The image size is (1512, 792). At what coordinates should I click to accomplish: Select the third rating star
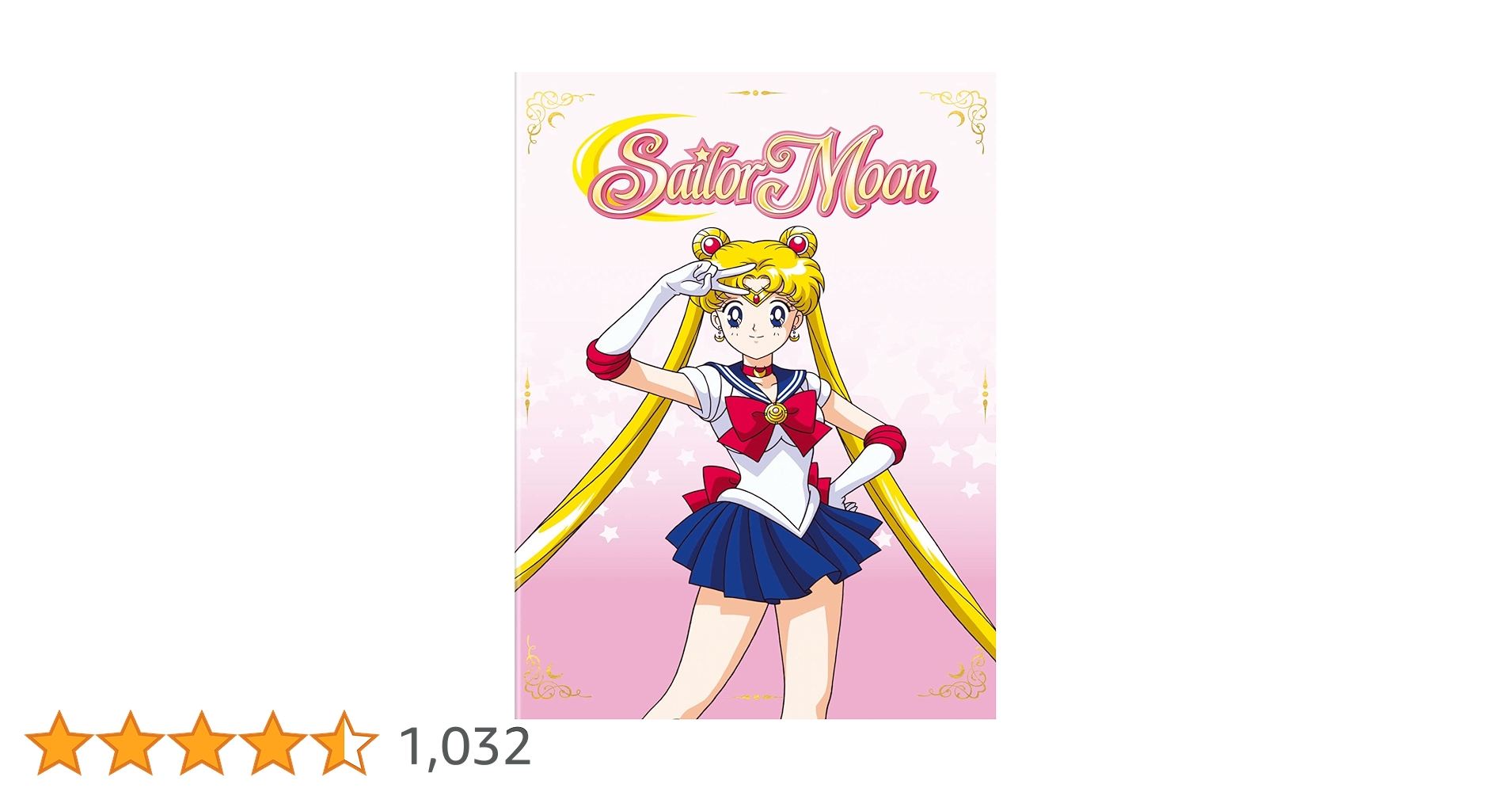202,743
